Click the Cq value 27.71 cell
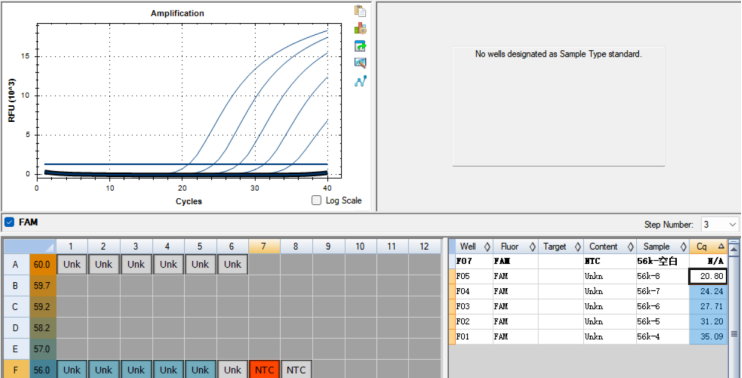 click(708, 306)
